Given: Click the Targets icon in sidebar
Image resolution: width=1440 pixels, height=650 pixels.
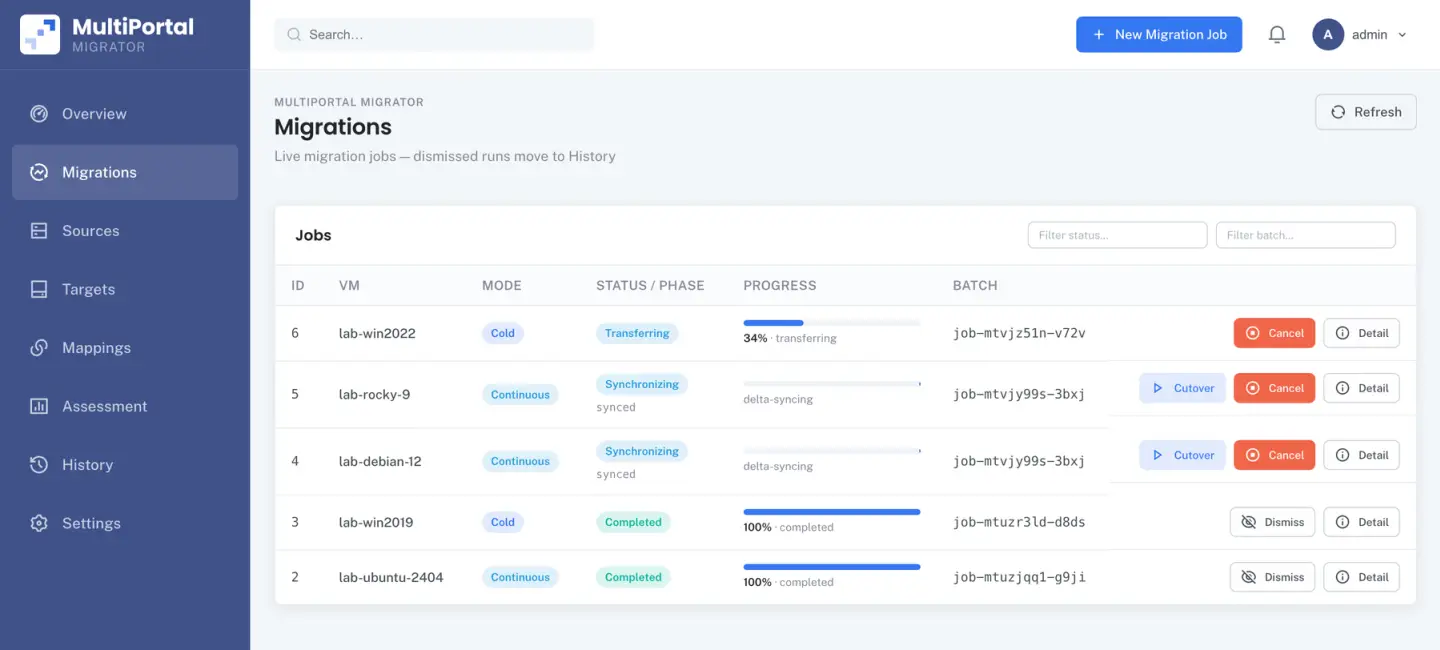Looking at the screenshot, I should [39, 289].
